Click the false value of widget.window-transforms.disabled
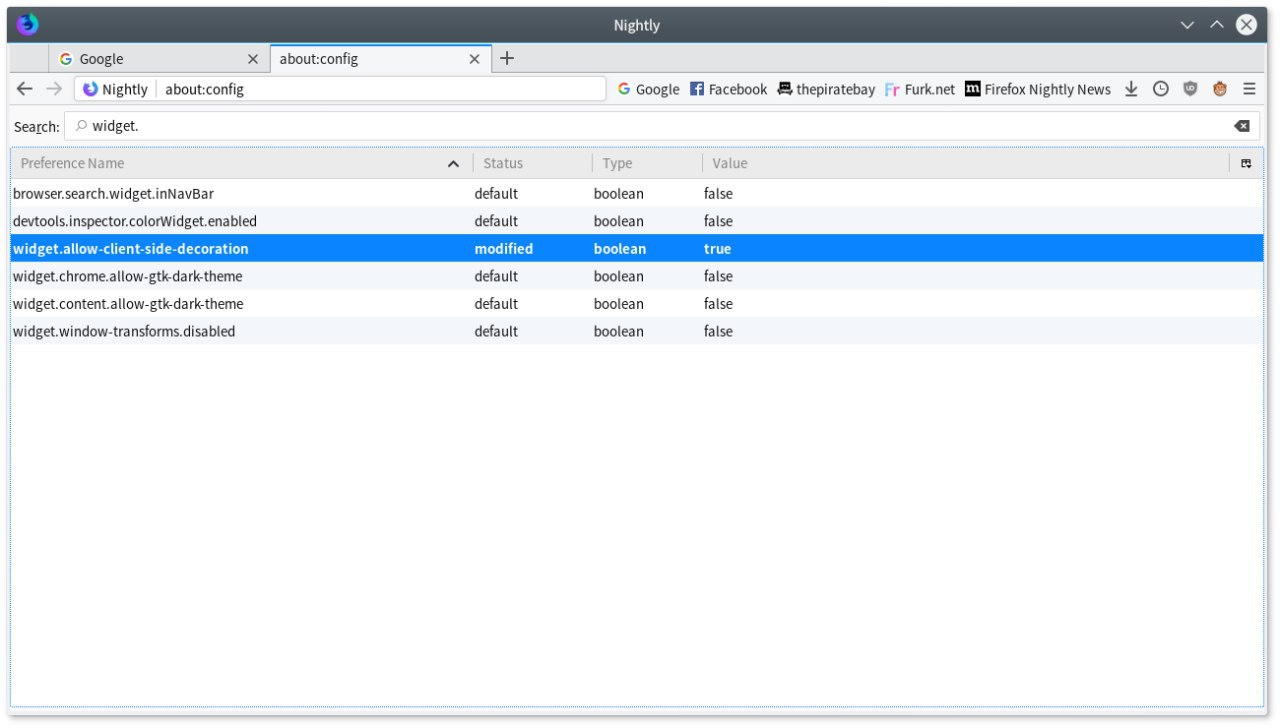 (x=718, y=331)
